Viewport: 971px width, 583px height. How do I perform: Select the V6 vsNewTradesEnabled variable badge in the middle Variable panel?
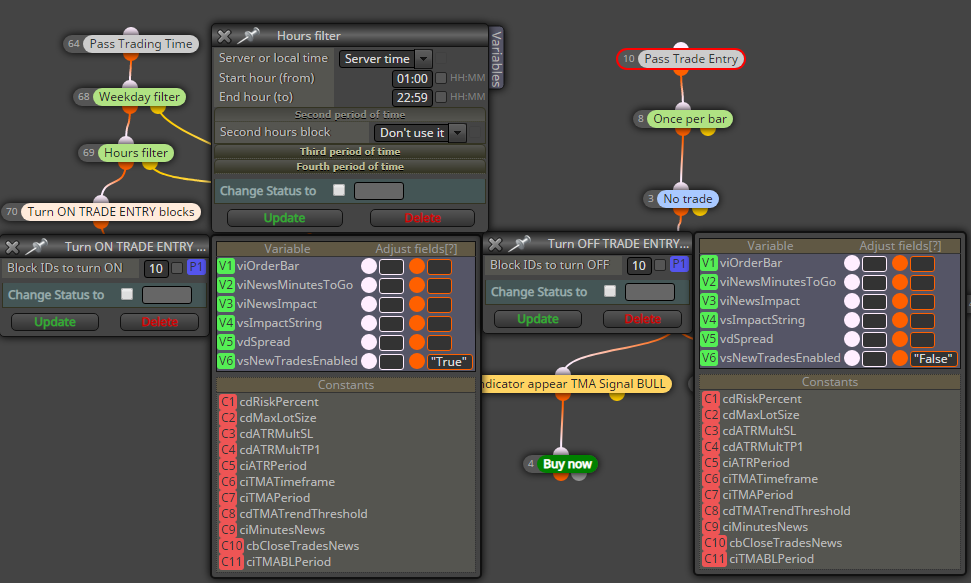click(x=226, y=361)
